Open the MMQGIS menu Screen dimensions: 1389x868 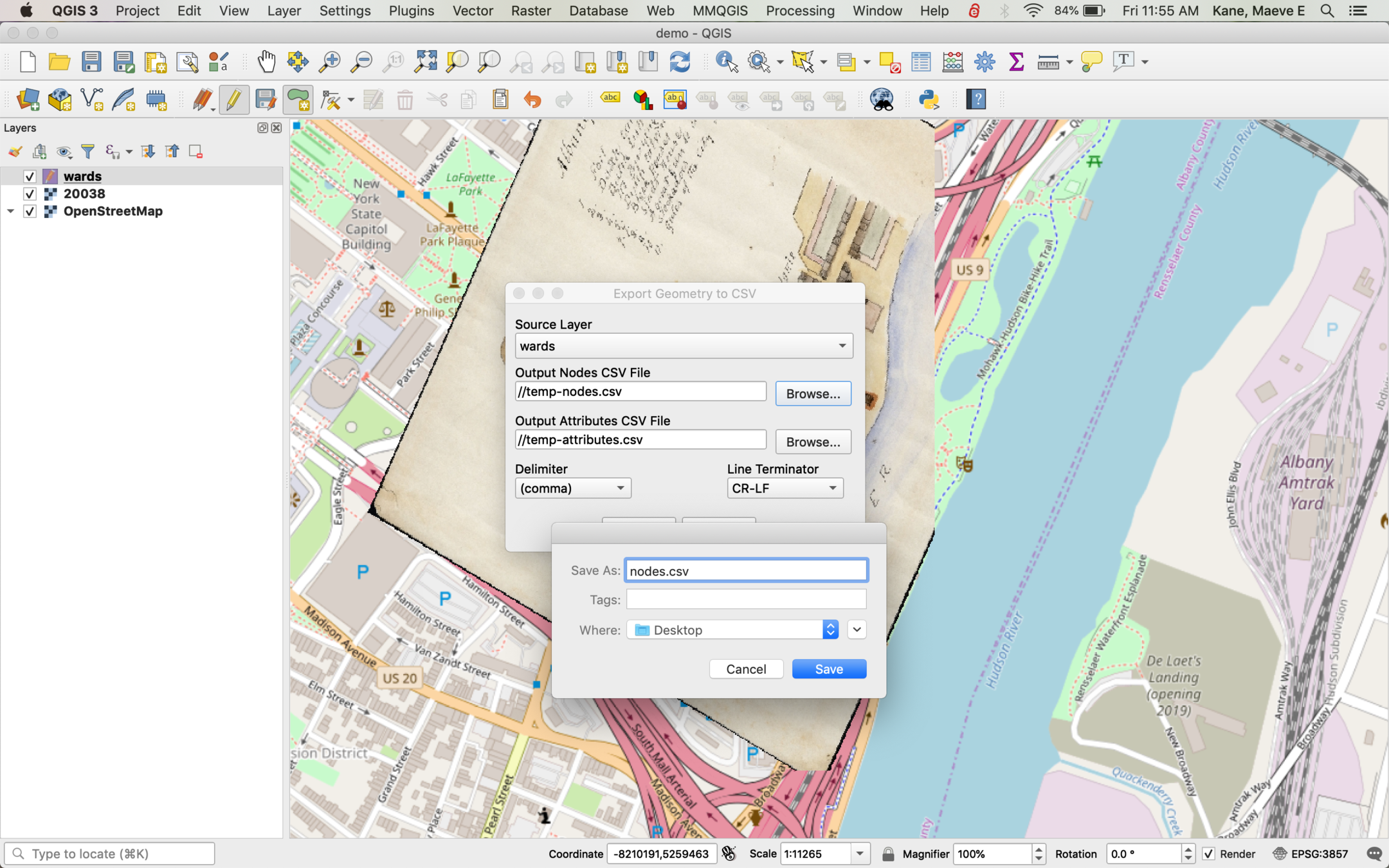point(720,11)
